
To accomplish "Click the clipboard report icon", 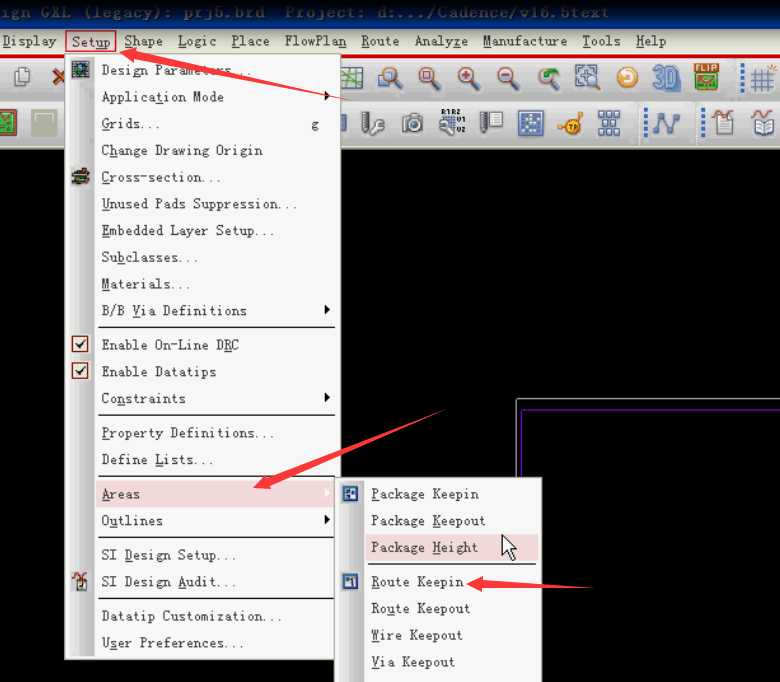I will pyautogui.click(x=724, y=123).
